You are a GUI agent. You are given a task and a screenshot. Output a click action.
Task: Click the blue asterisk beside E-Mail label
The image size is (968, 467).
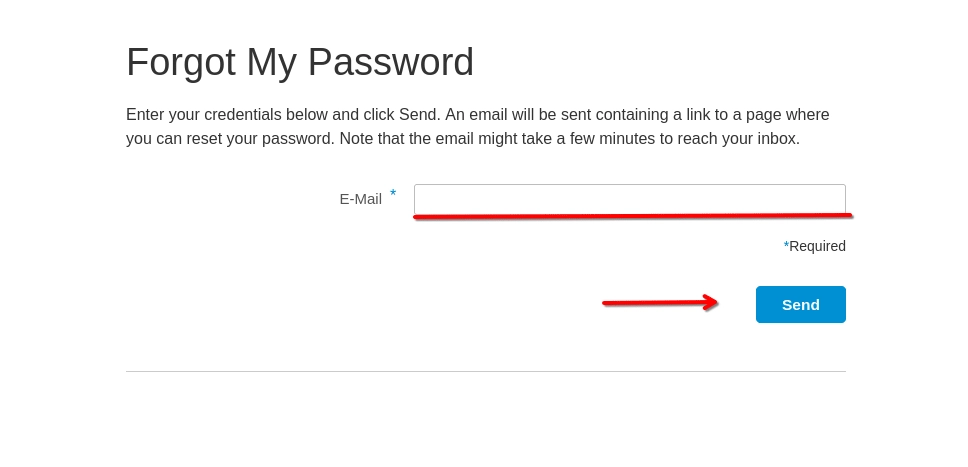pyautogui.click(x=393, y=194)
